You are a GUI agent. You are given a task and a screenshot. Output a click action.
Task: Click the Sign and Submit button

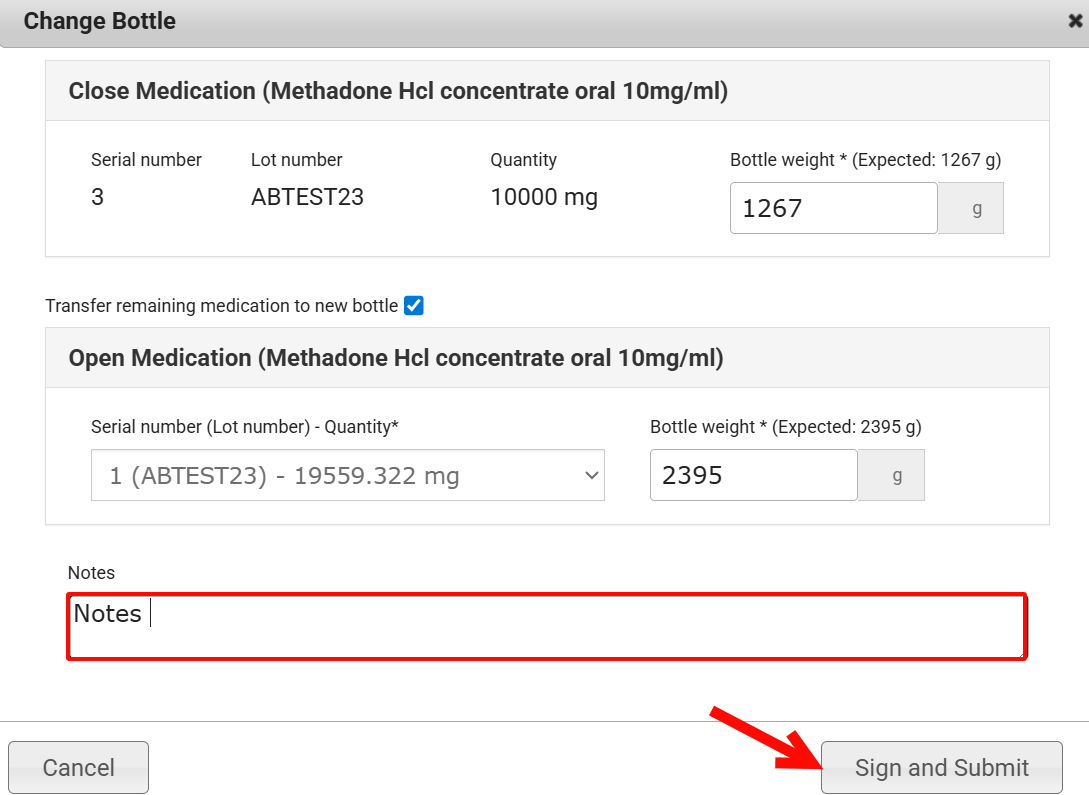941,767
